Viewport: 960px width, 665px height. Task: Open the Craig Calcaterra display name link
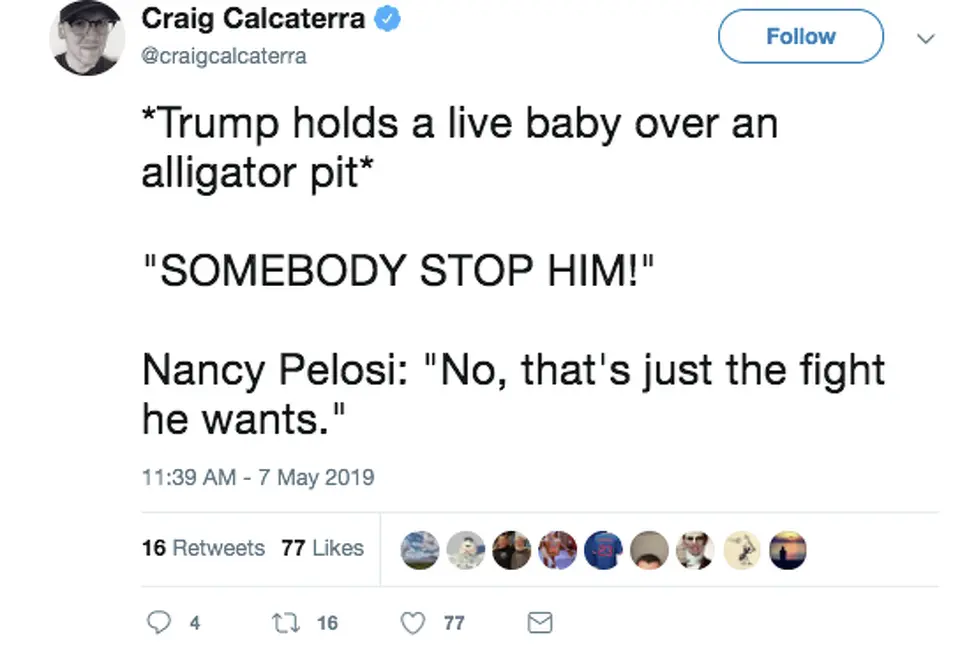[x=253, y=18]
